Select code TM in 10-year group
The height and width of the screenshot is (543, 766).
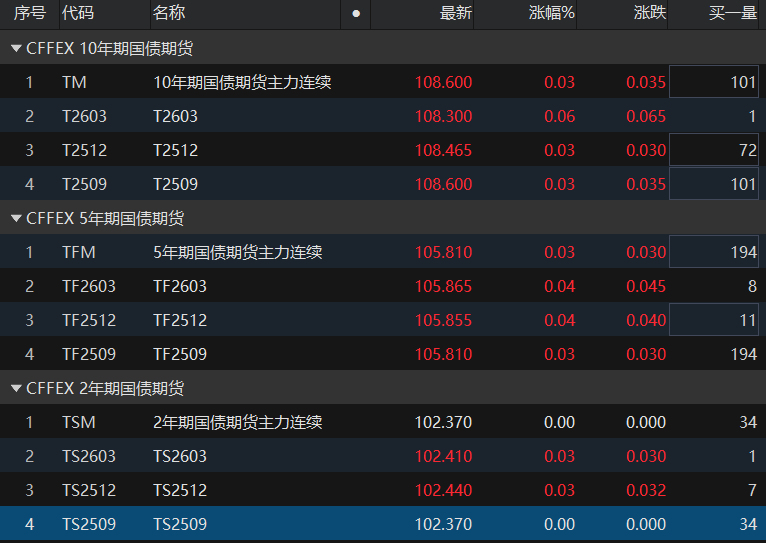coord(74,82)
